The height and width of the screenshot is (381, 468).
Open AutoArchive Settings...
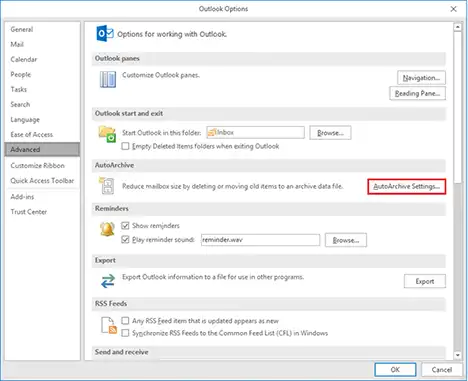[407, 186]
